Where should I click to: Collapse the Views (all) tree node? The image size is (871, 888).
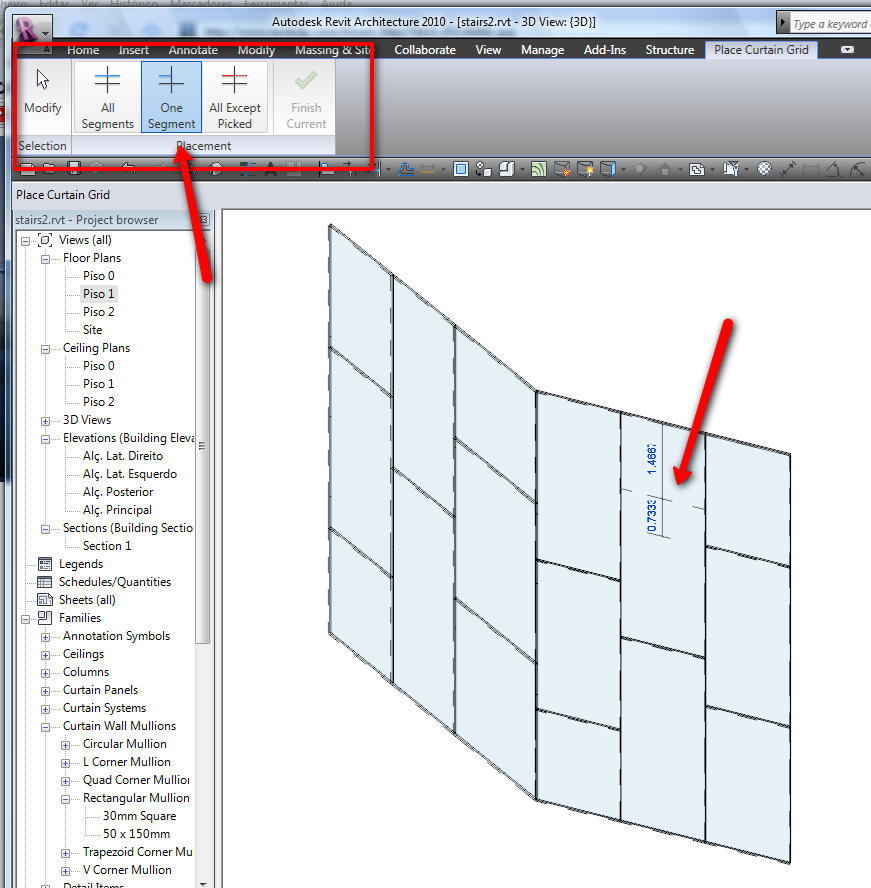coord(25,241)
